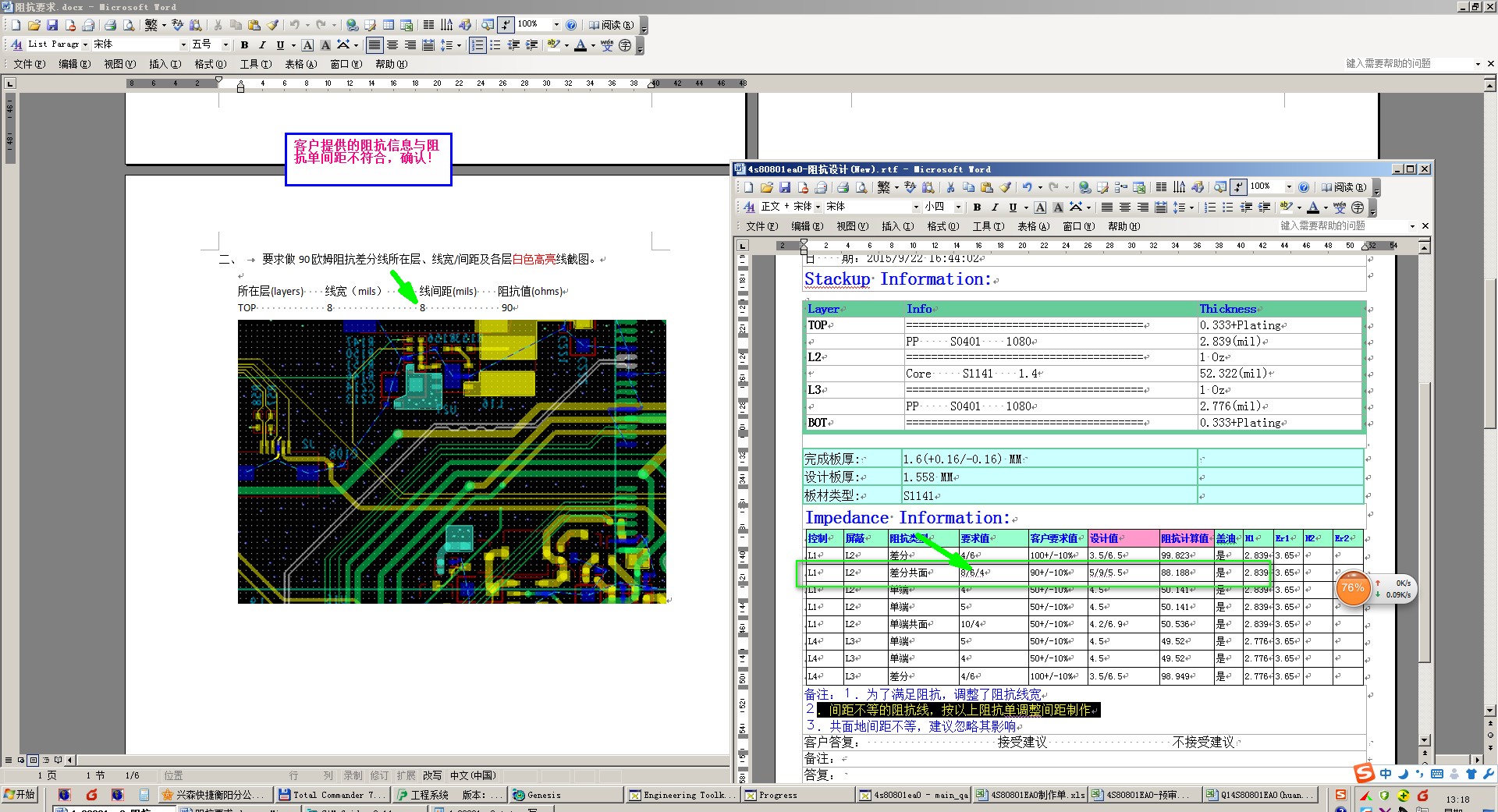Click Save icon in left Word toolbar
The height and width of the screenshot is (812, 1498).
[x=52, y=25]
